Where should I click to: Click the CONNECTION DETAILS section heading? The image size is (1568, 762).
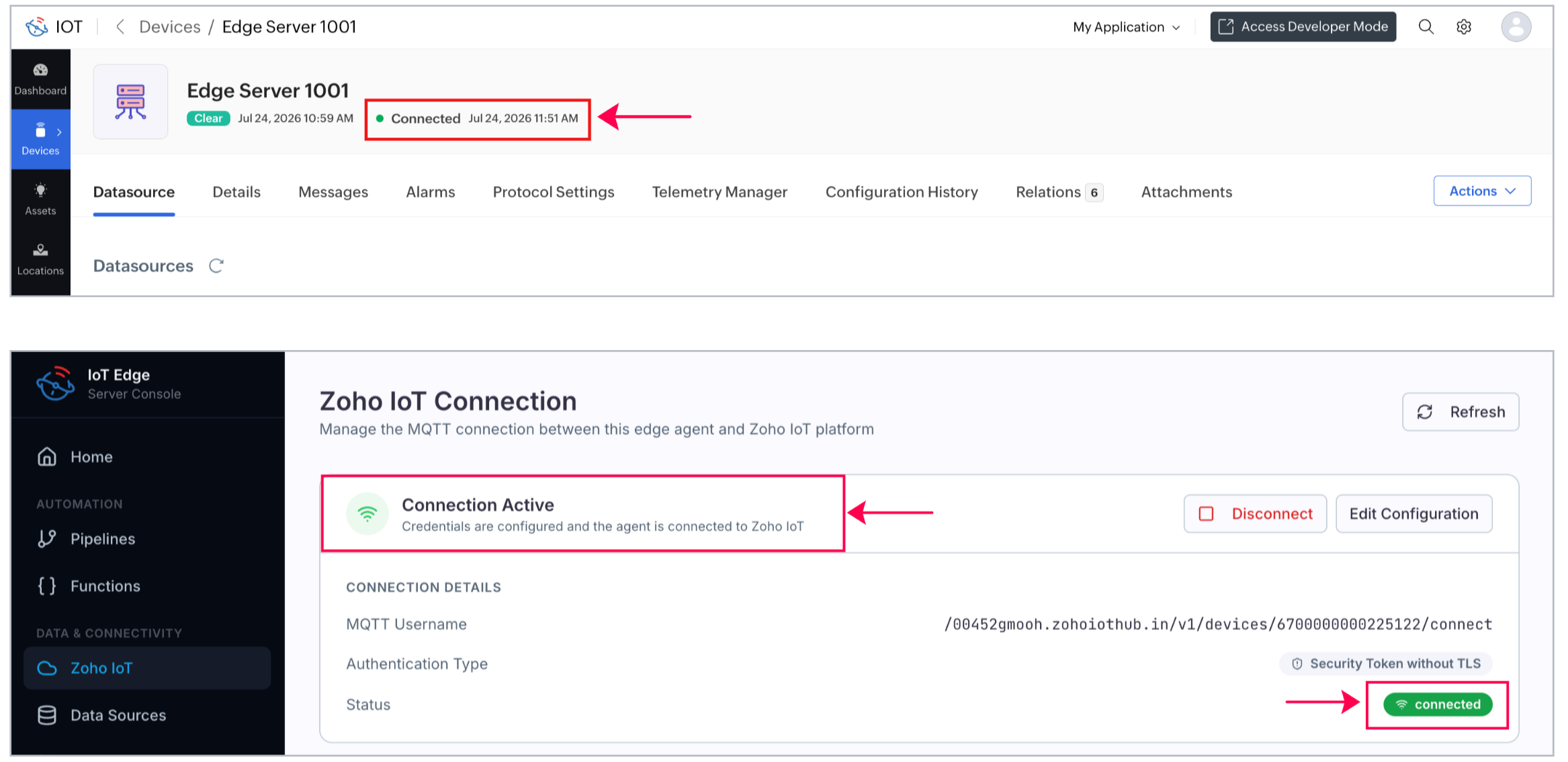(x=423, y=587)
